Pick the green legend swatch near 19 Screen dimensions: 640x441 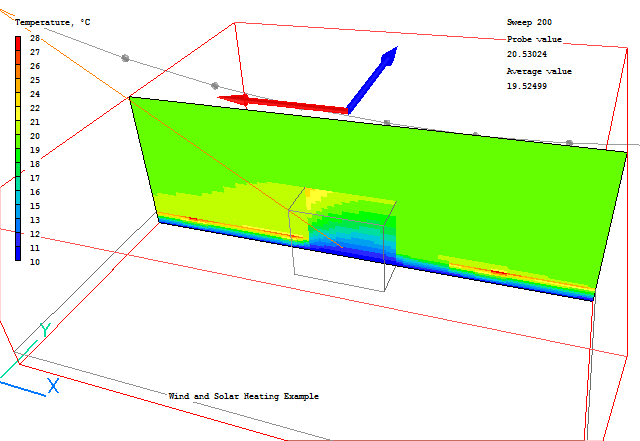coord(19,150)
